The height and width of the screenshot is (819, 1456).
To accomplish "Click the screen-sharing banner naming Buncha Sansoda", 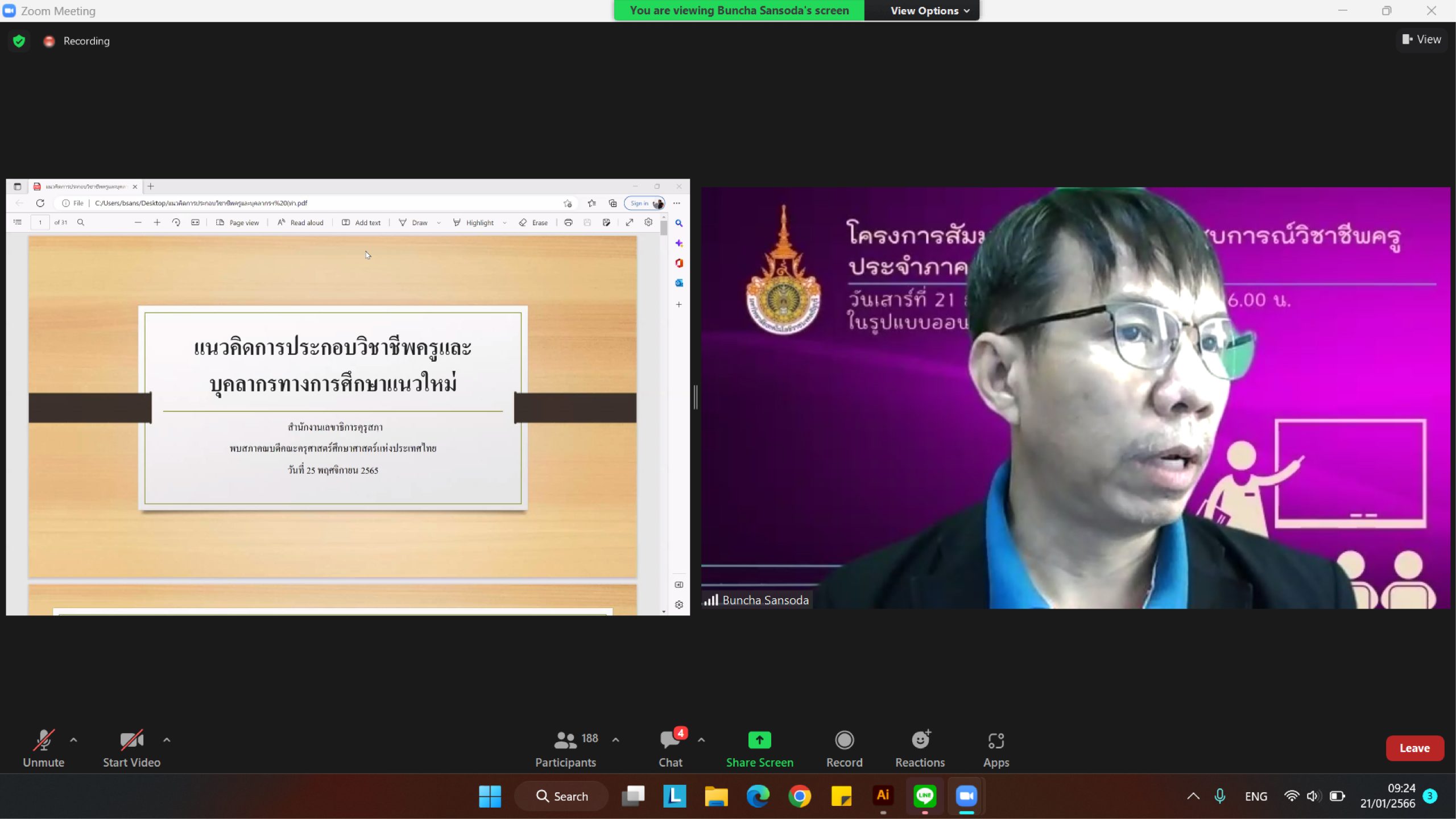I will click(x=739, y=10).
